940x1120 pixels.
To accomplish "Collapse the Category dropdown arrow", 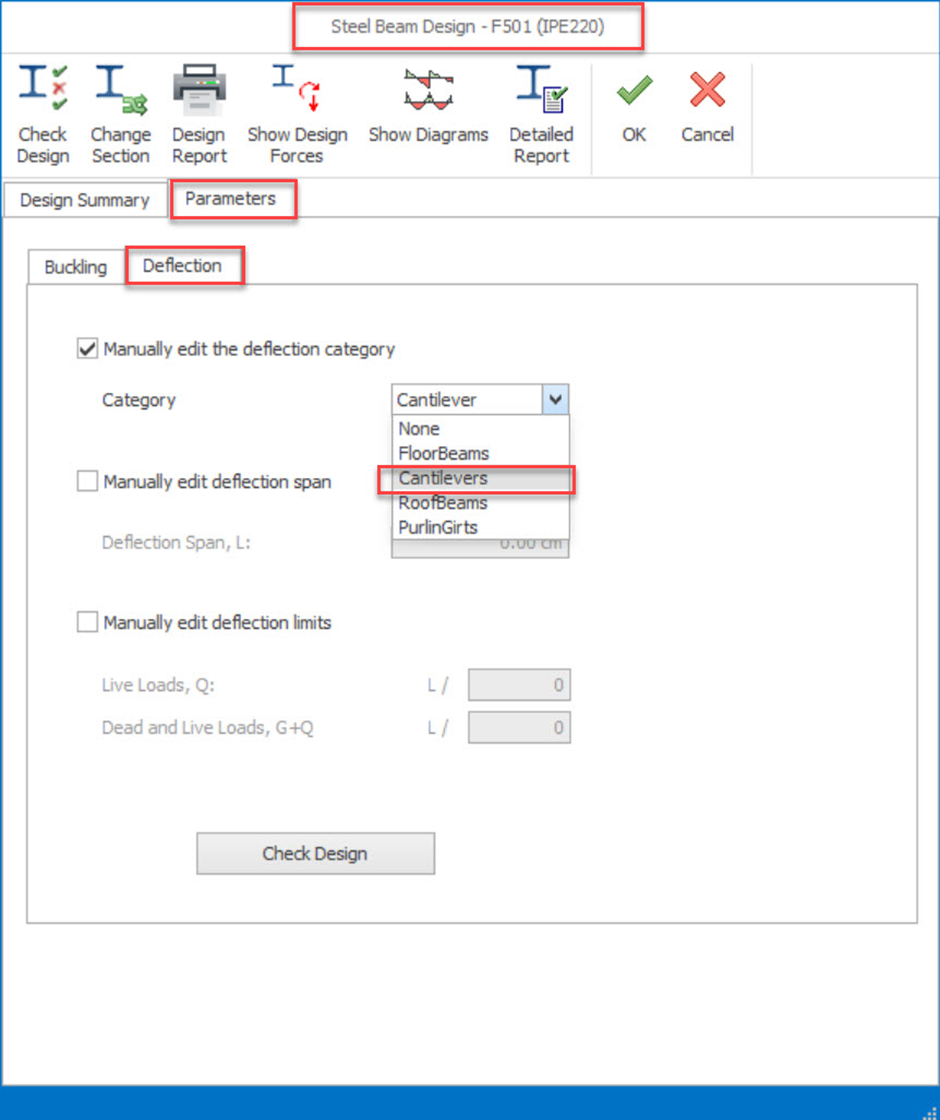I will point(555,400).
